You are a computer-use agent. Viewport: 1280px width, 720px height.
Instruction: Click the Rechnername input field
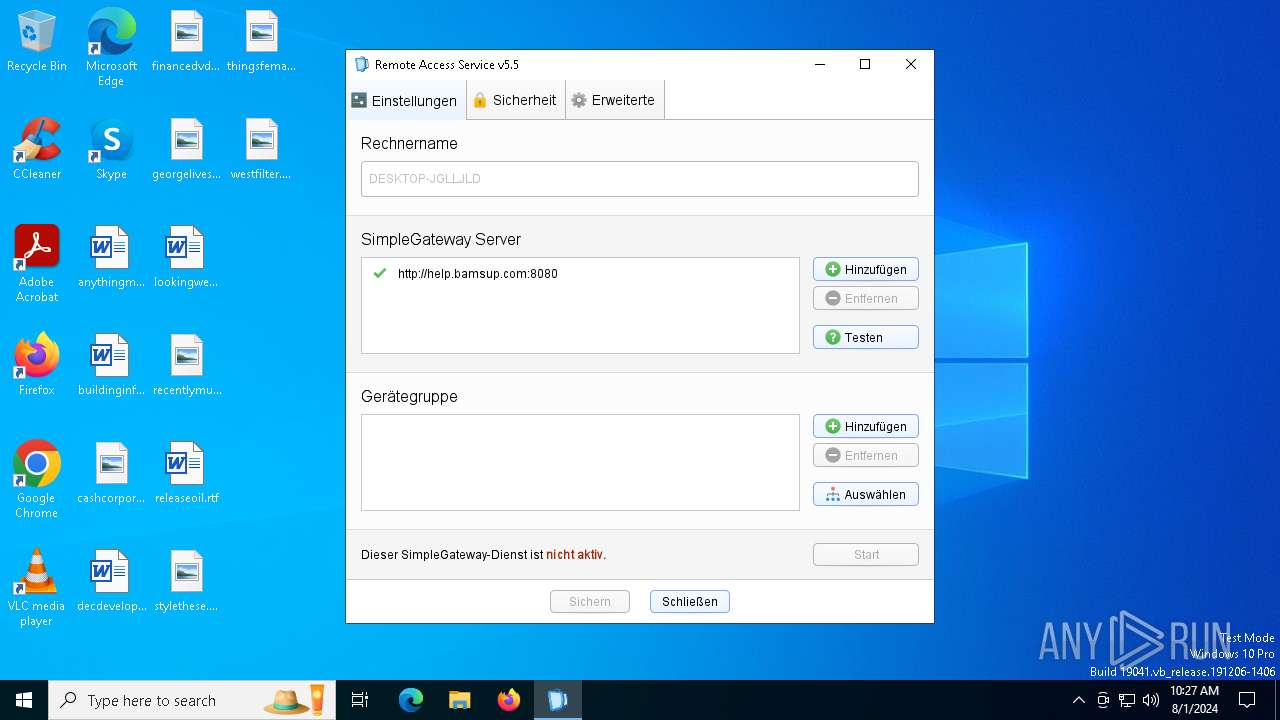click(639, 179)
